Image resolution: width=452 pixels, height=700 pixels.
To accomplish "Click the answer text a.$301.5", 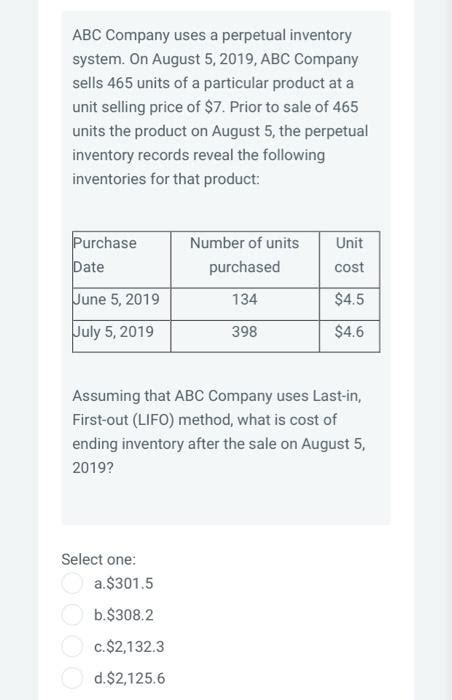I will point(124,583).
